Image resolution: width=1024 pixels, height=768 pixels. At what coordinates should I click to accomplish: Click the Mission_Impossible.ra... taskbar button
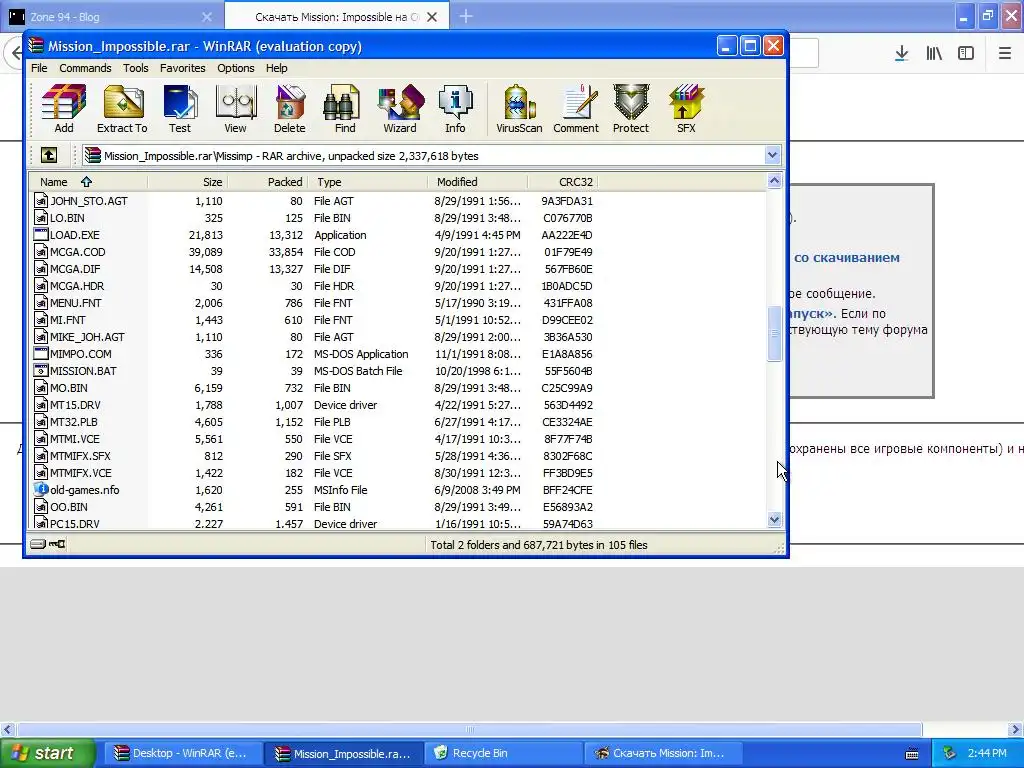pos(344,754)
